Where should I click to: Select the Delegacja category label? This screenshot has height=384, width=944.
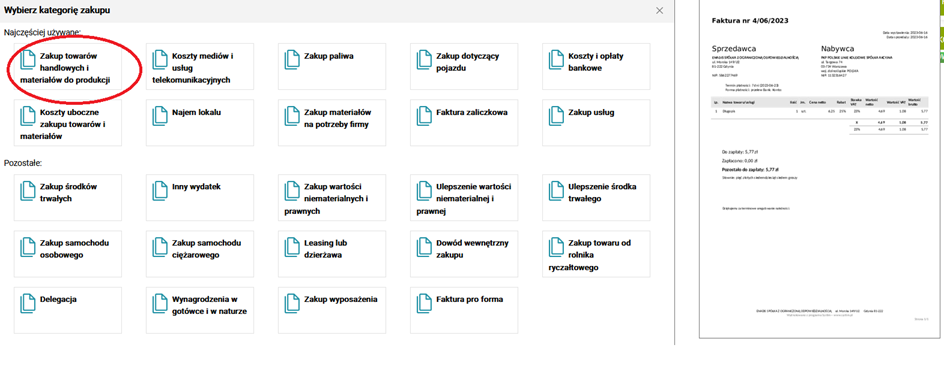(58, 299)
